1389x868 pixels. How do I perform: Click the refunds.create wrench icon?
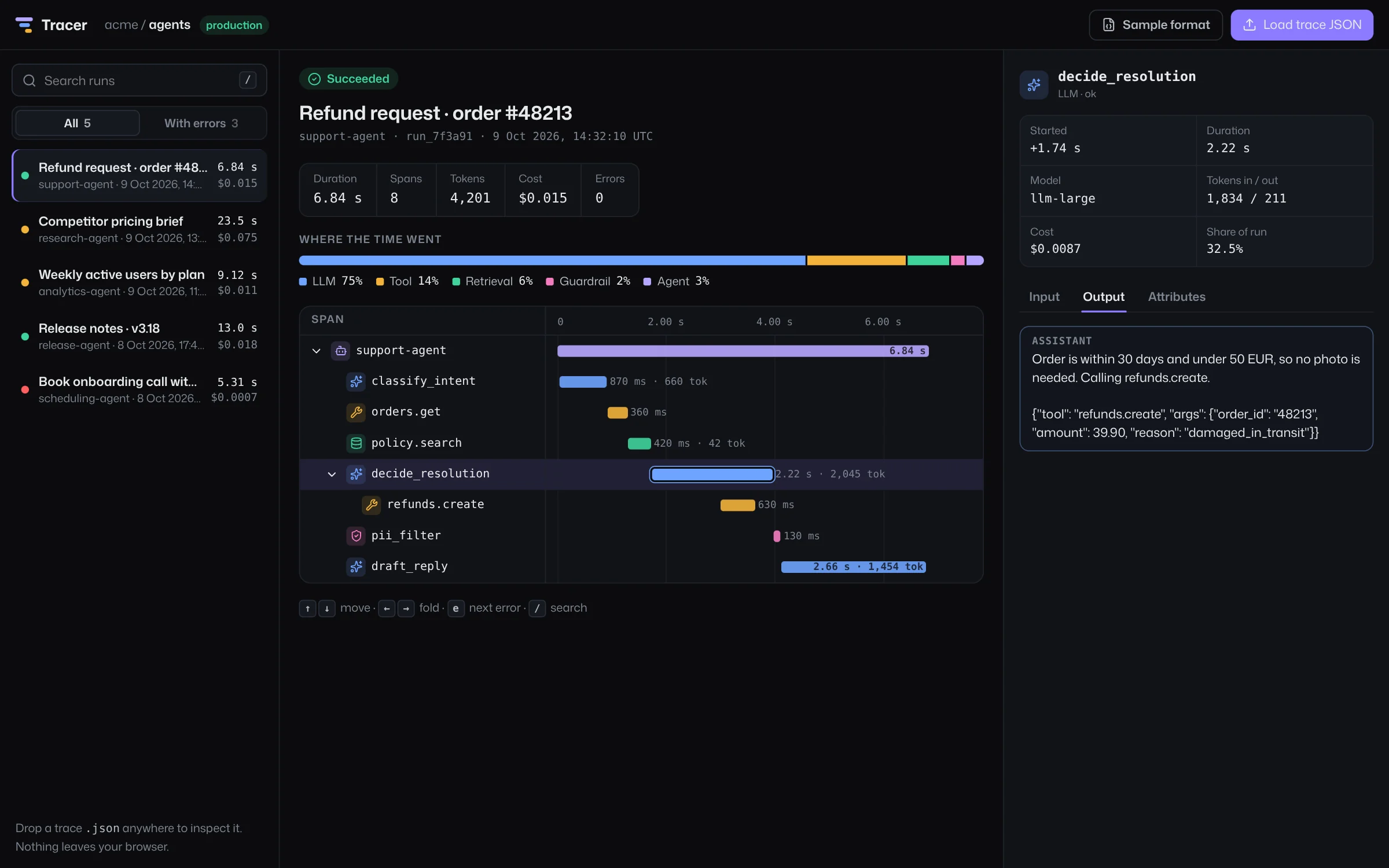[372, 505]
